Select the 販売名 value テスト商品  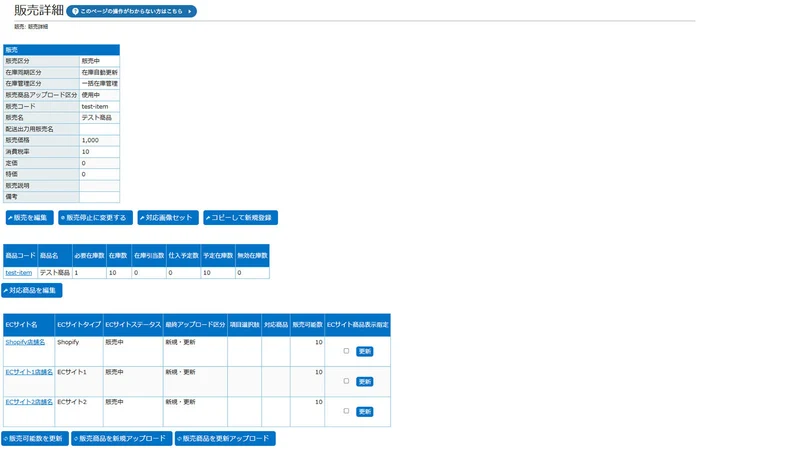(x=96, y=118)
